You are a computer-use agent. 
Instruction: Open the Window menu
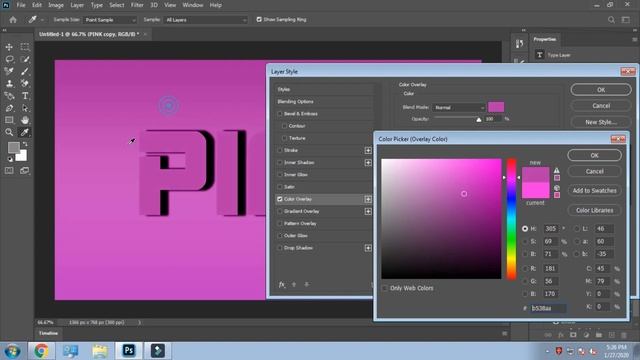pos(193,5)
